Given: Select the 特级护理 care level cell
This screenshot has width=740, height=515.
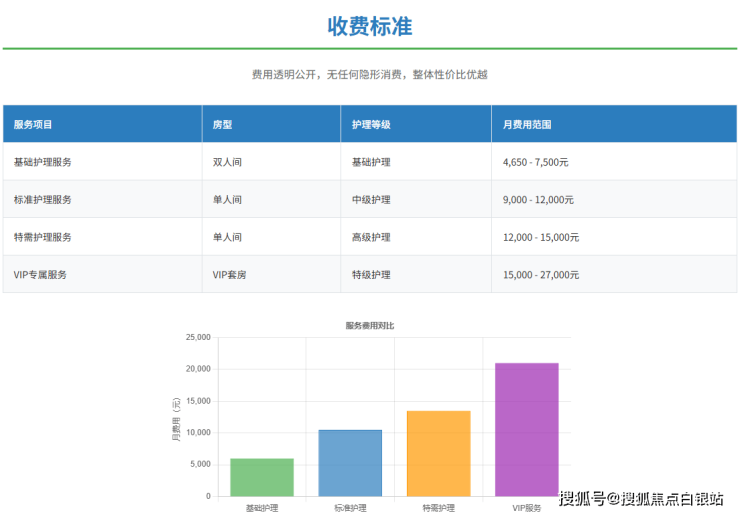Looking at the screenshot, I should pos(370,274).
